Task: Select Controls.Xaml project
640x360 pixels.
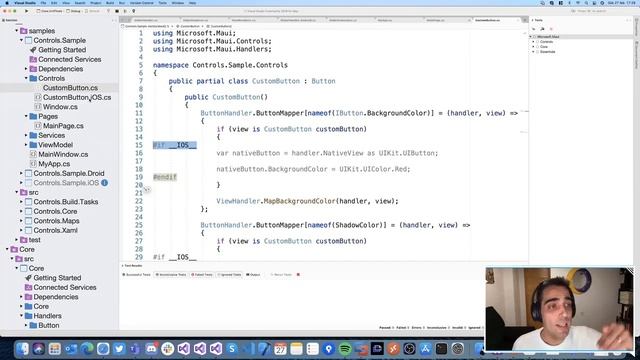Action: [55, 230]
